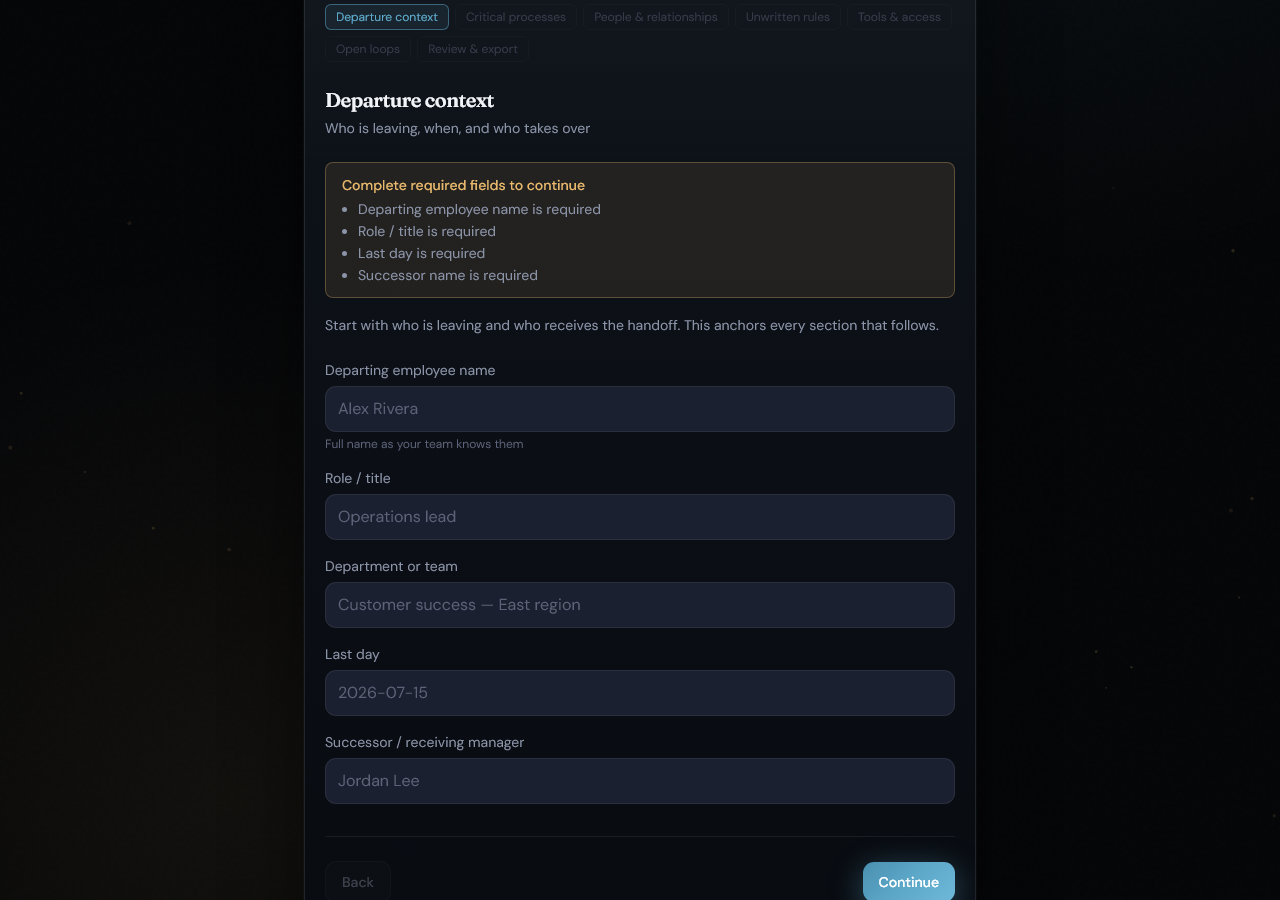This screenshot has width=1280, height=900.
Task: Click the 'Successor name is required' error
Action: [448, 275]
